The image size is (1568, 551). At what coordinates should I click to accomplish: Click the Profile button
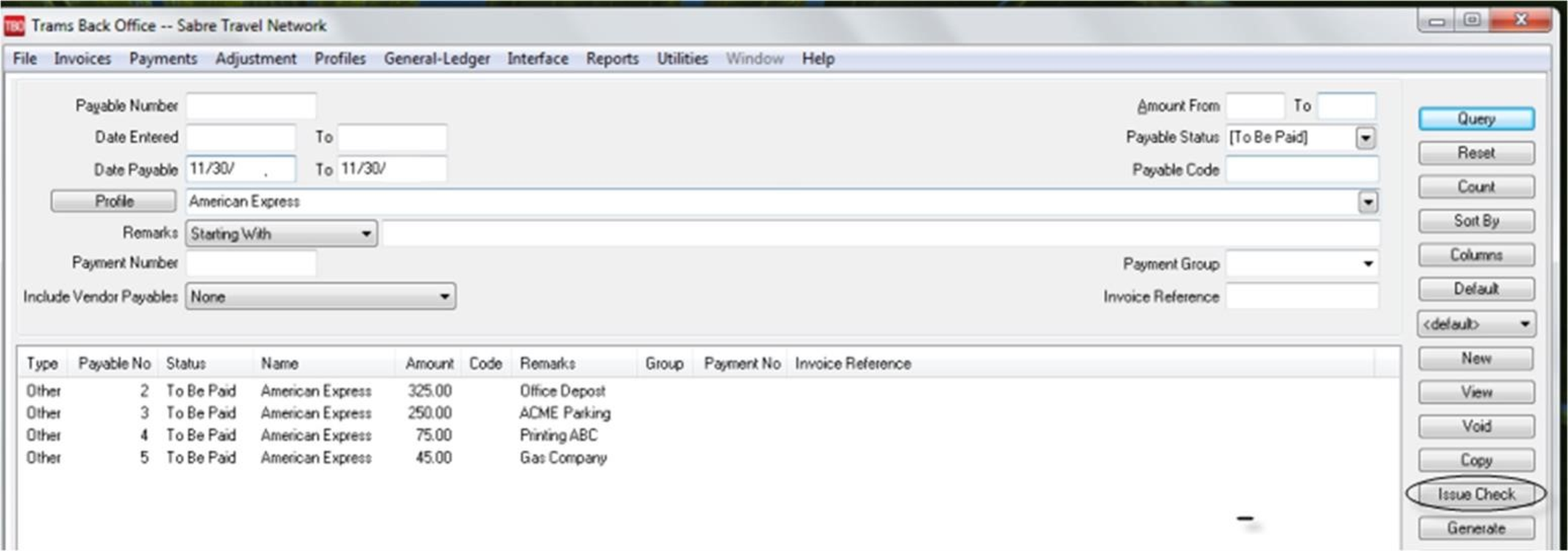[114, 201]
